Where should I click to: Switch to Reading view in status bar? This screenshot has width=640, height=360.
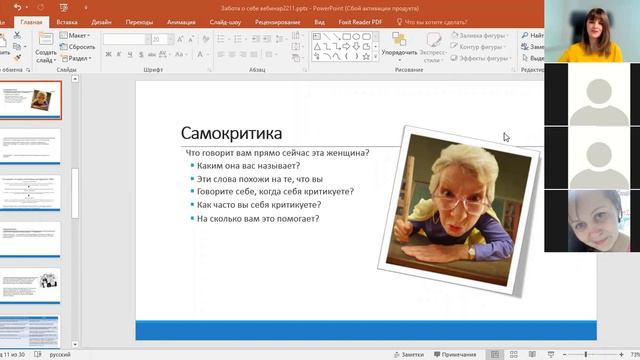tap(532, 354)
